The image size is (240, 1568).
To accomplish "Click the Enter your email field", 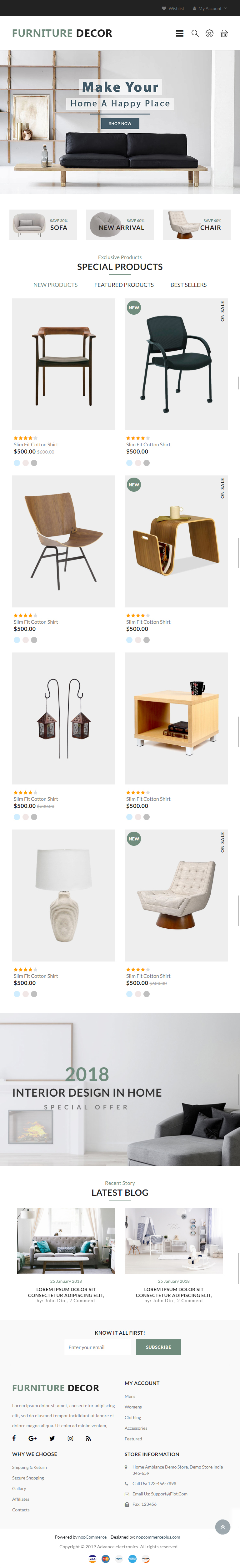I will click(97, 1347).
